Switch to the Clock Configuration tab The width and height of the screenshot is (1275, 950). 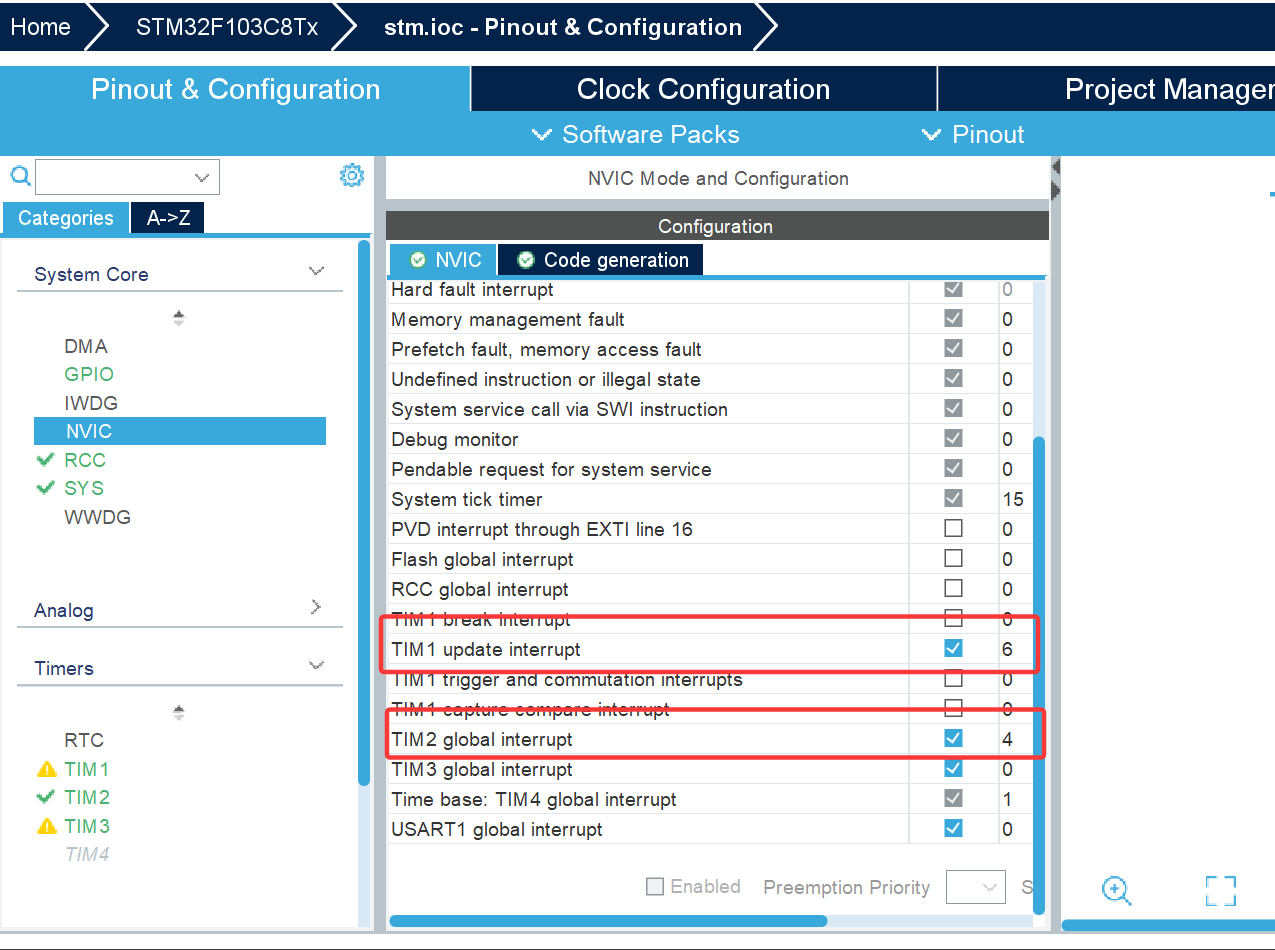coord(703,89)
